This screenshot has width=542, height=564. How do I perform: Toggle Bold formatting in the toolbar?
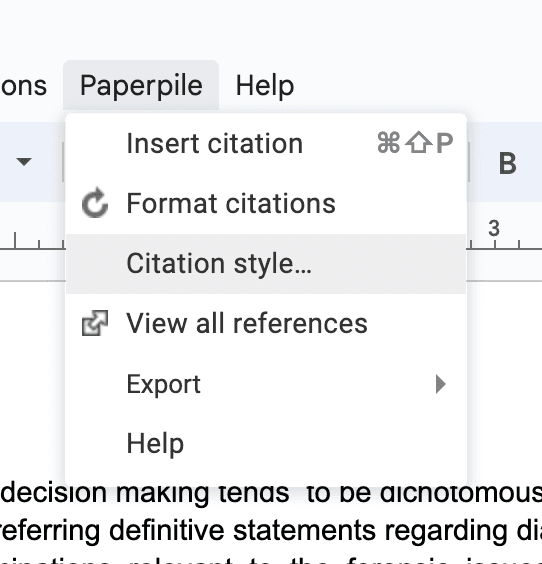(507, 164)
